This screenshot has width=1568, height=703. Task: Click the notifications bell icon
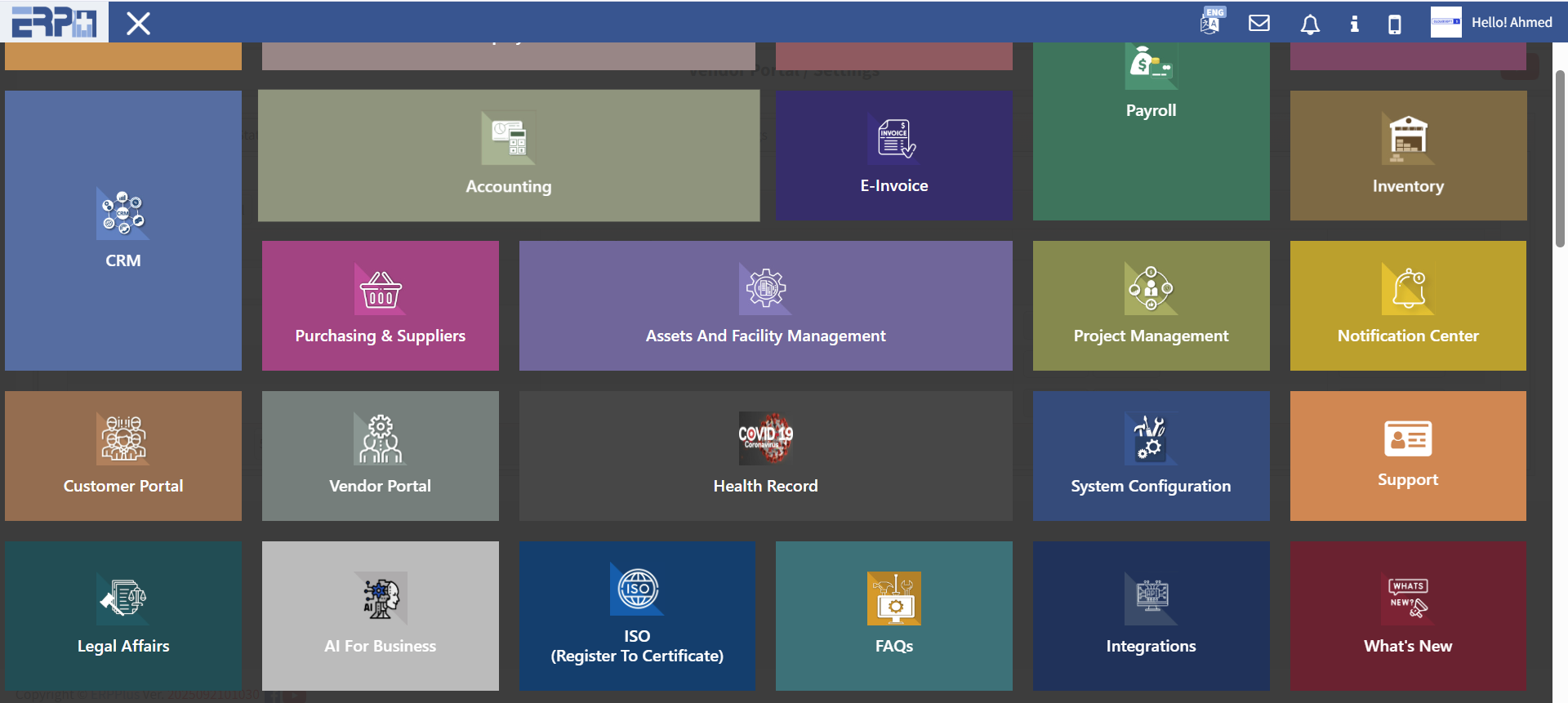pyautogui.click(x=1310, y=24)
